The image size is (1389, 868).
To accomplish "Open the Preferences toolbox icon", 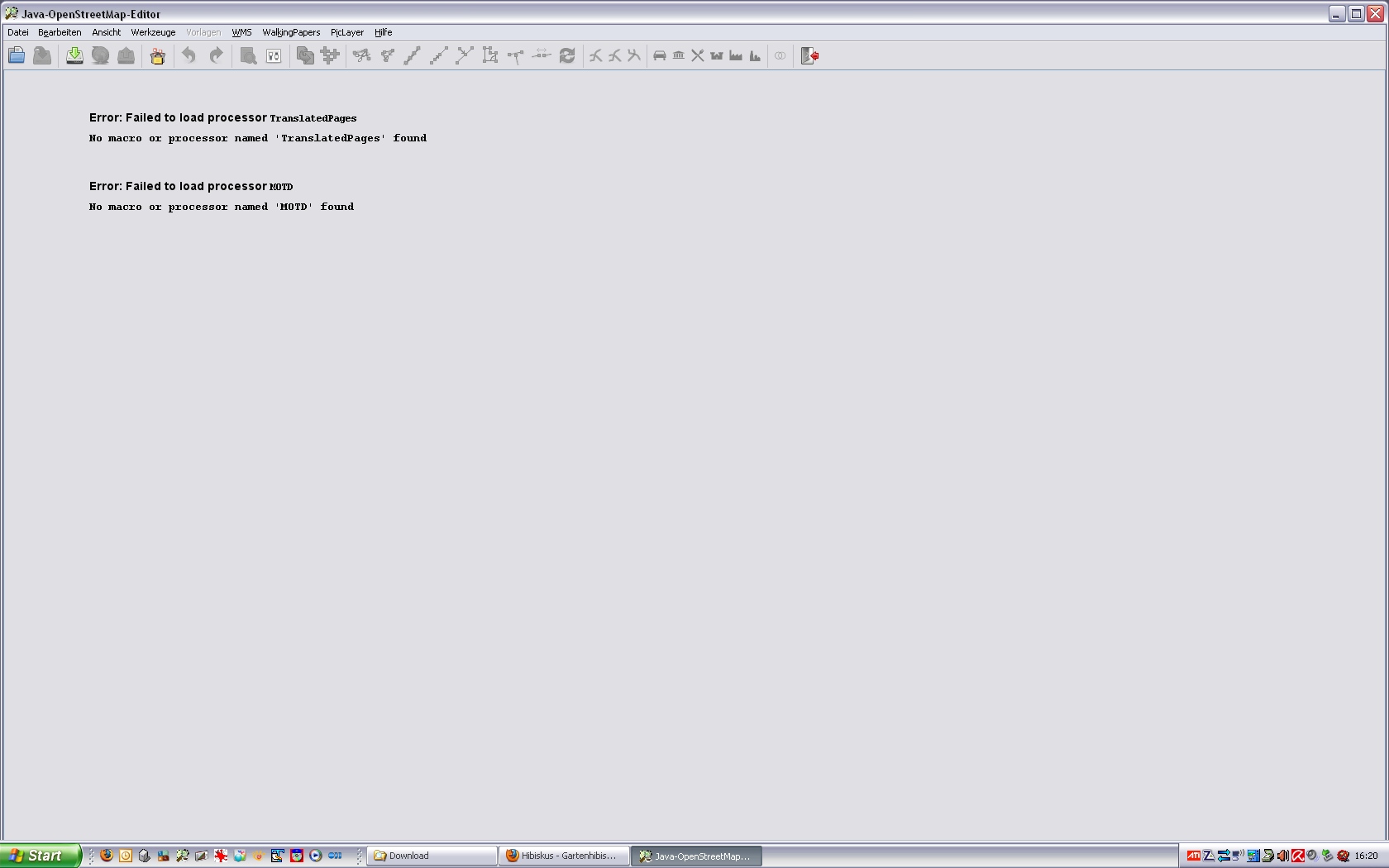I will (x=157, y=56).
